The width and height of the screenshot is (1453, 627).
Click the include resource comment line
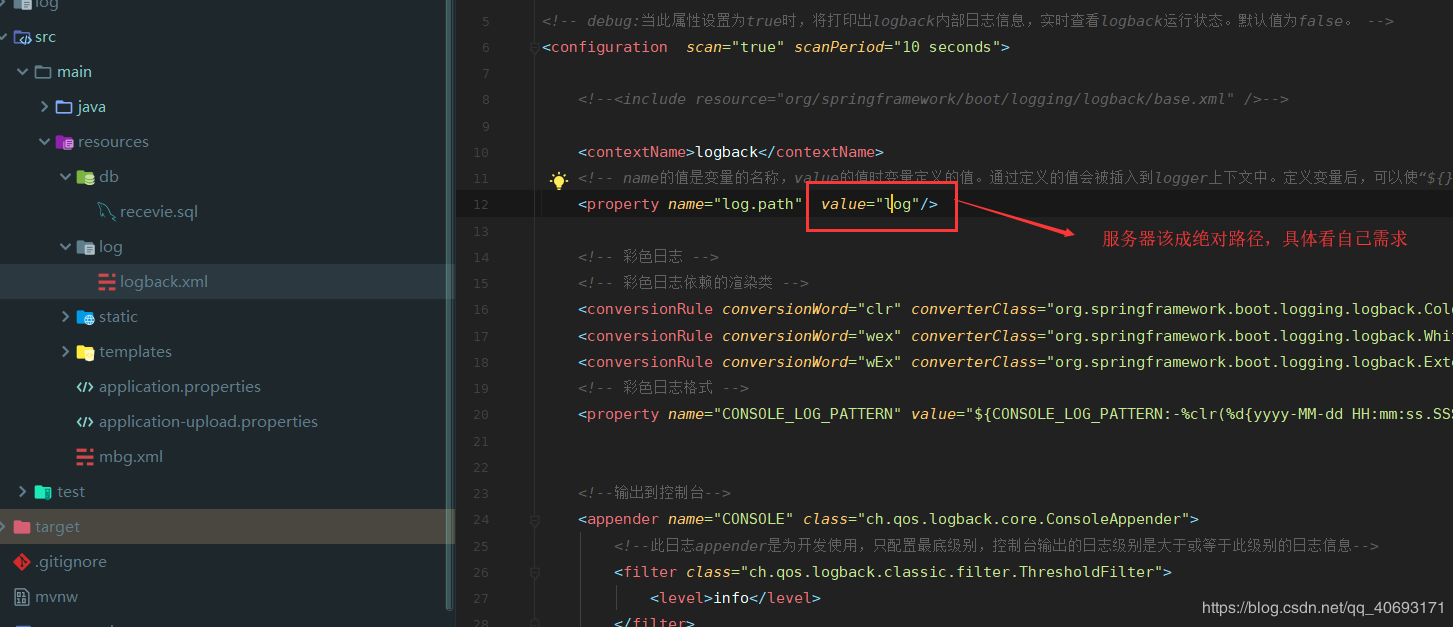click(x=933, y=99)
